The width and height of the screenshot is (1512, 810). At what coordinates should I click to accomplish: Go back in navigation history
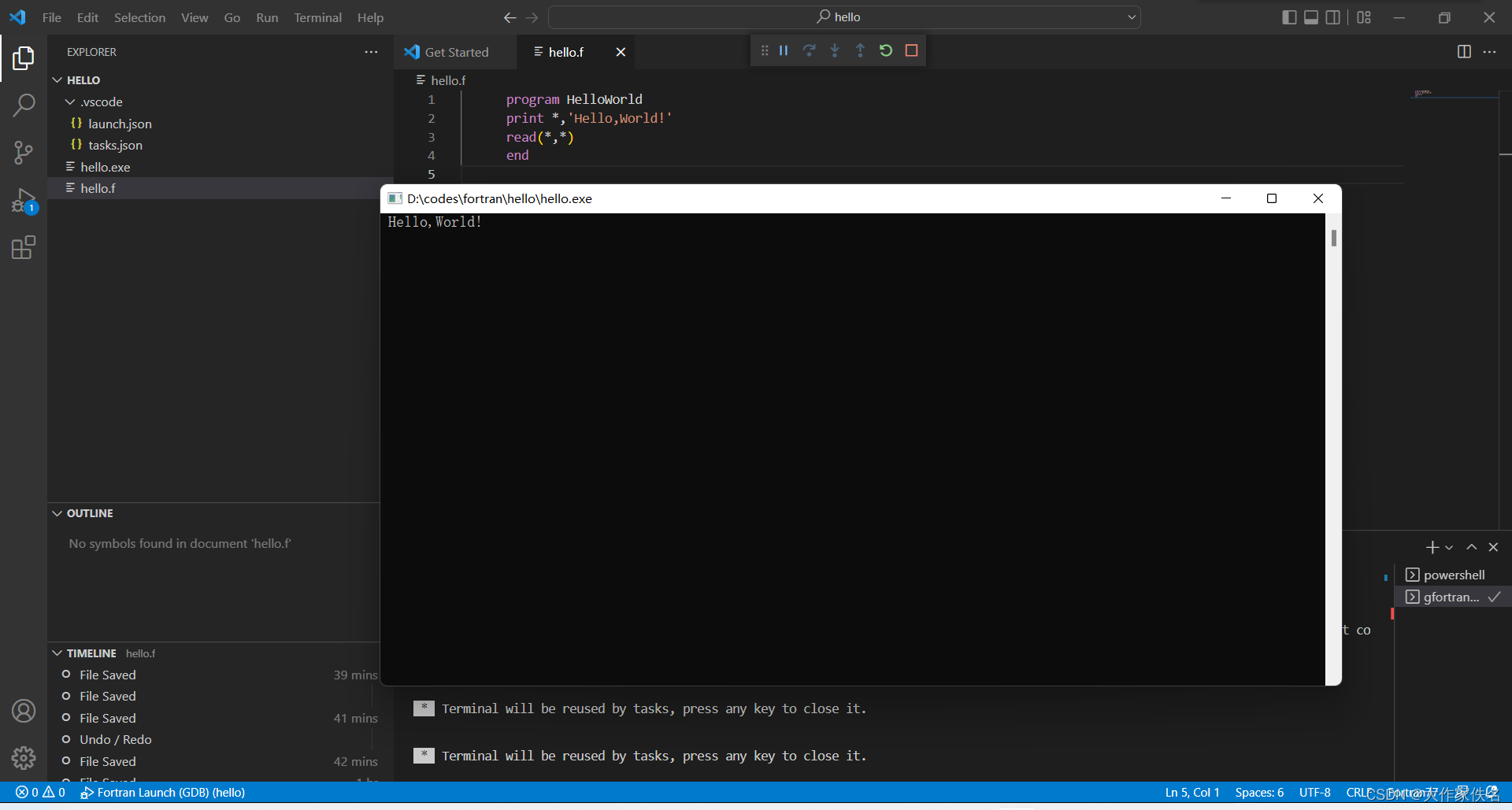pos(510,17)
